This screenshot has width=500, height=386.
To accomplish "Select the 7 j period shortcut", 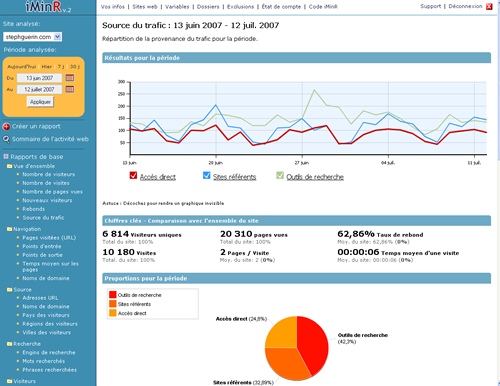I will (x=61, y=67).
